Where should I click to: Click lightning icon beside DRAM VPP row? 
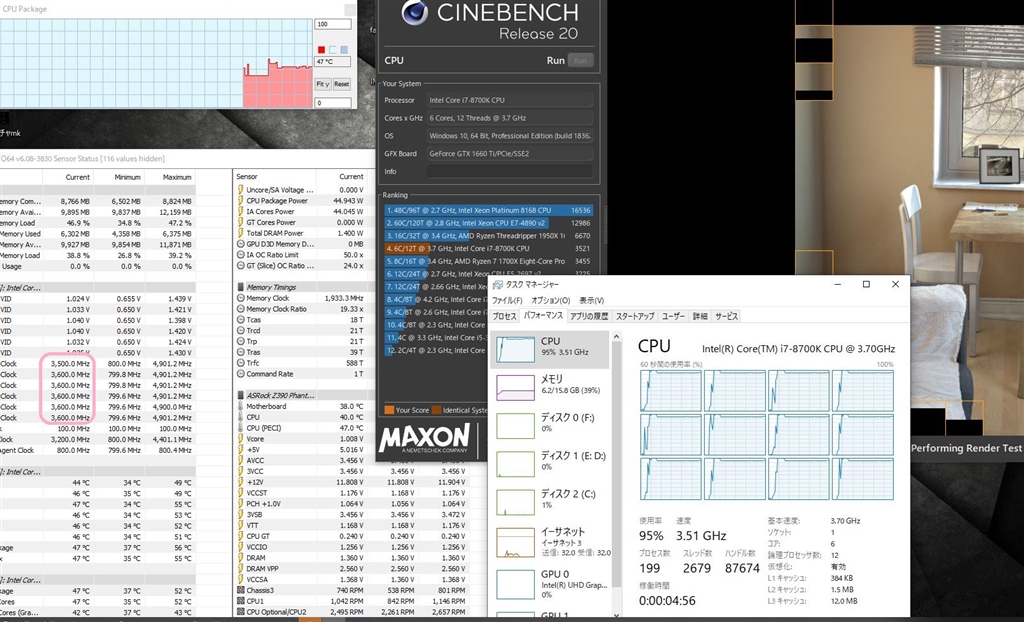[x=240, y=569]
